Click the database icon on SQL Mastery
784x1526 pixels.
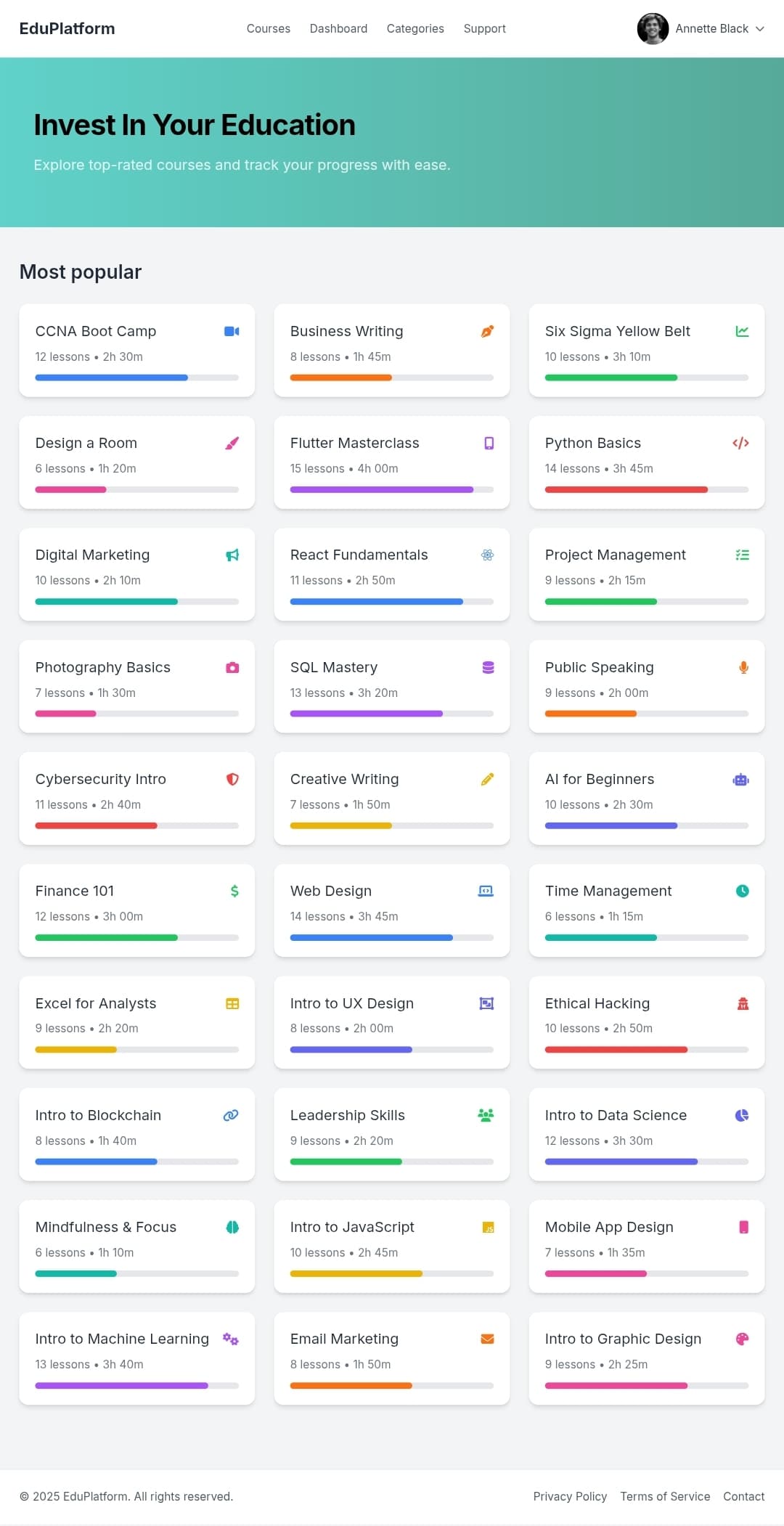(x=488, y=667)
